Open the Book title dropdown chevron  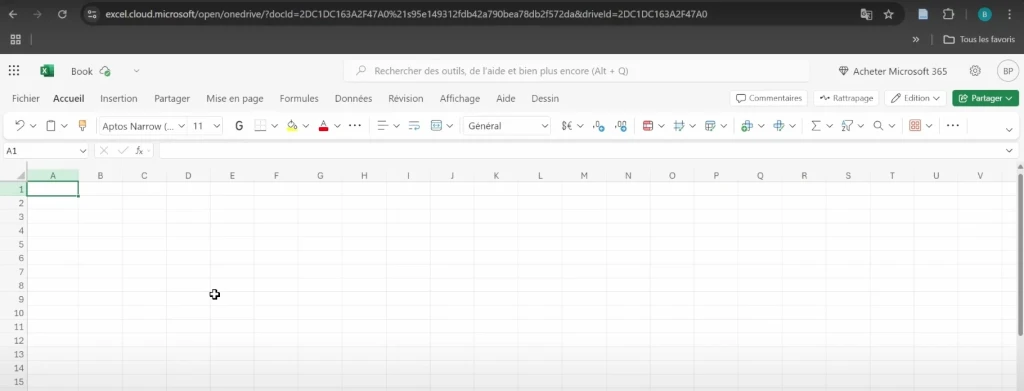pos(136,71)
